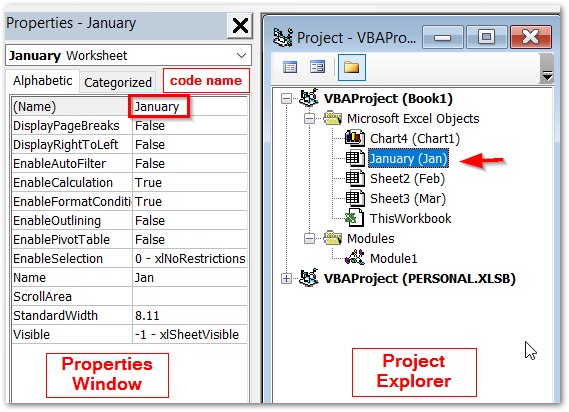
Task: Click the Module1 module icon
Action: click(354, 258)
